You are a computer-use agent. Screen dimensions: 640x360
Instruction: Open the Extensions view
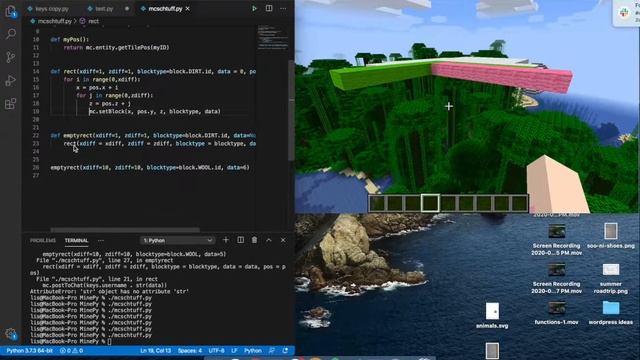pyautogui.click(x=11, y=104)
